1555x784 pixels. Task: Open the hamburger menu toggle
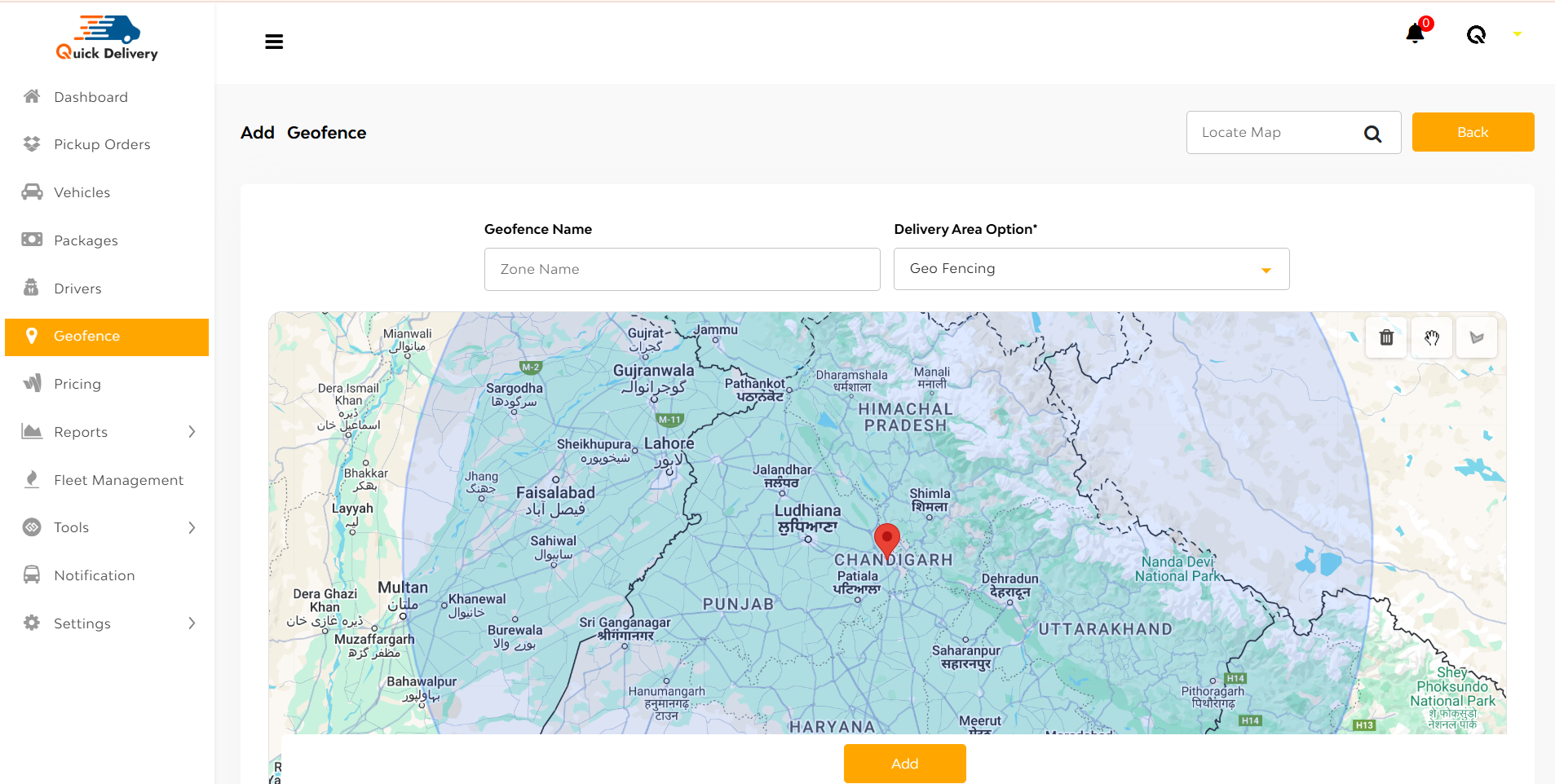click(274, 42)
